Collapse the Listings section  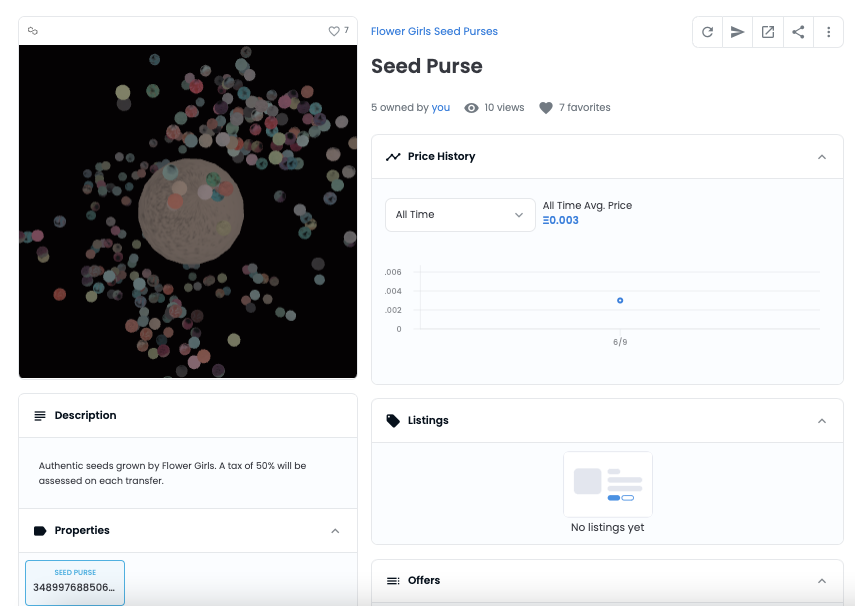(x=822, y=421)
